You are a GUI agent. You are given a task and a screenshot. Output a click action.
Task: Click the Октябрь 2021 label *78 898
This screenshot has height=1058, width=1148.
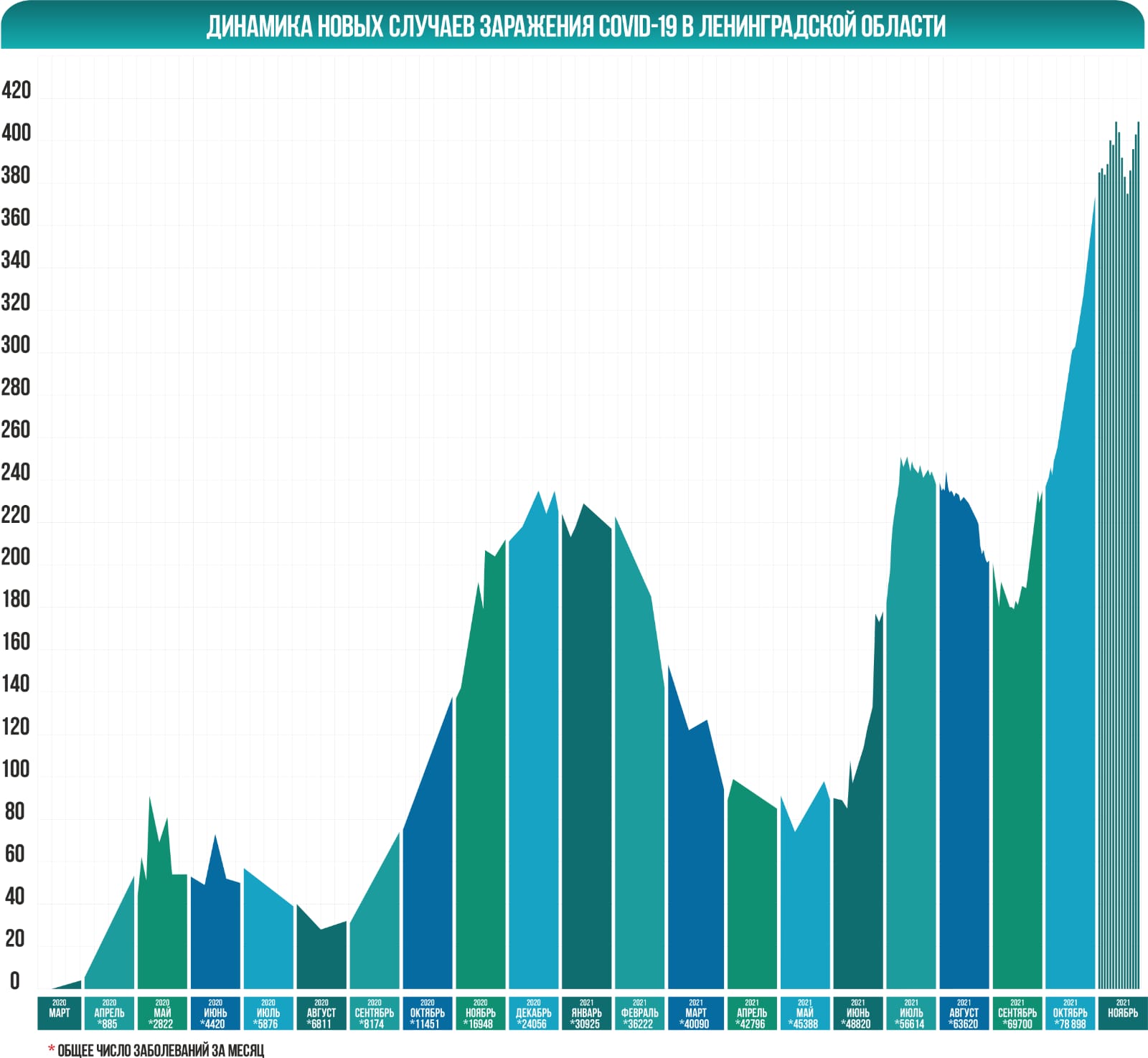1071,1013
